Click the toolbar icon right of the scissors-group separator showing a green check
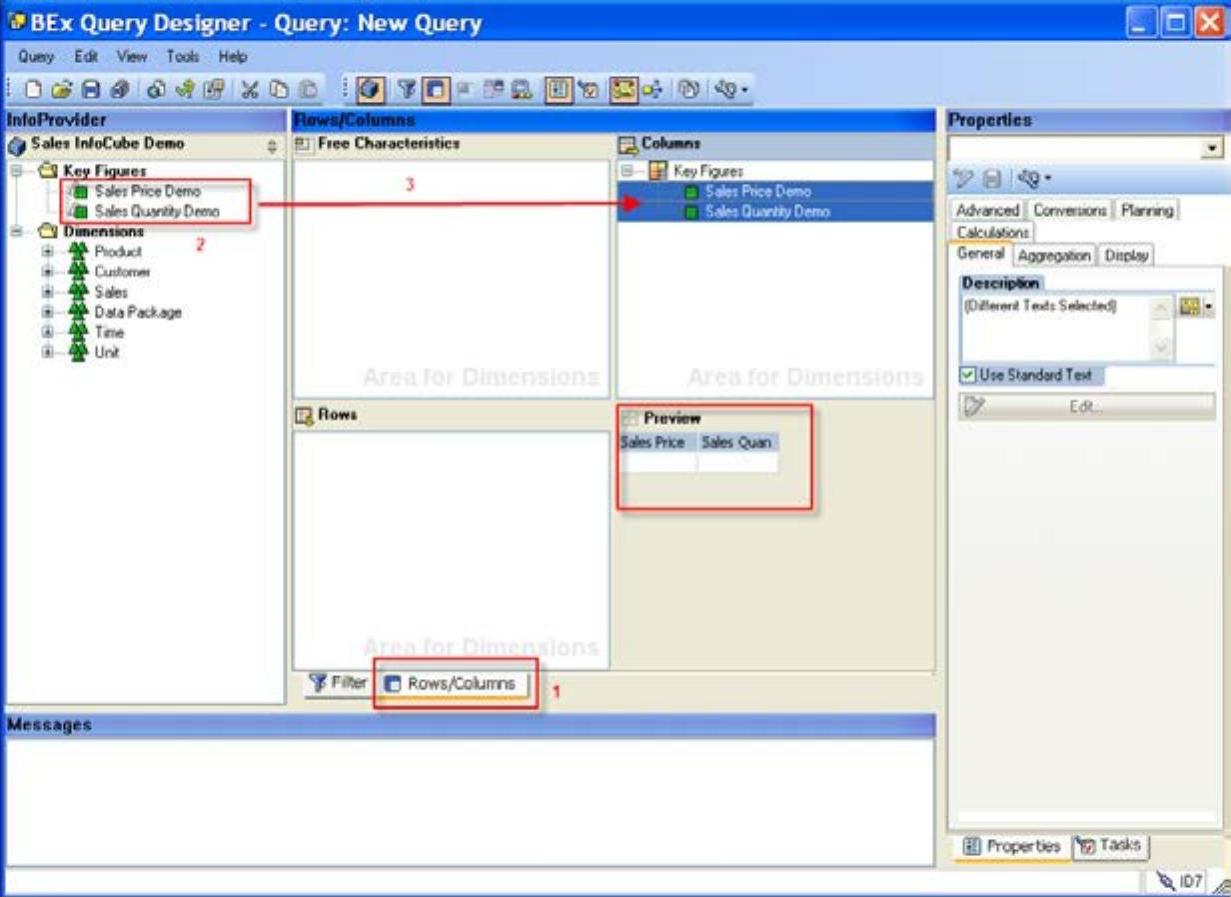 pos(184,90)
